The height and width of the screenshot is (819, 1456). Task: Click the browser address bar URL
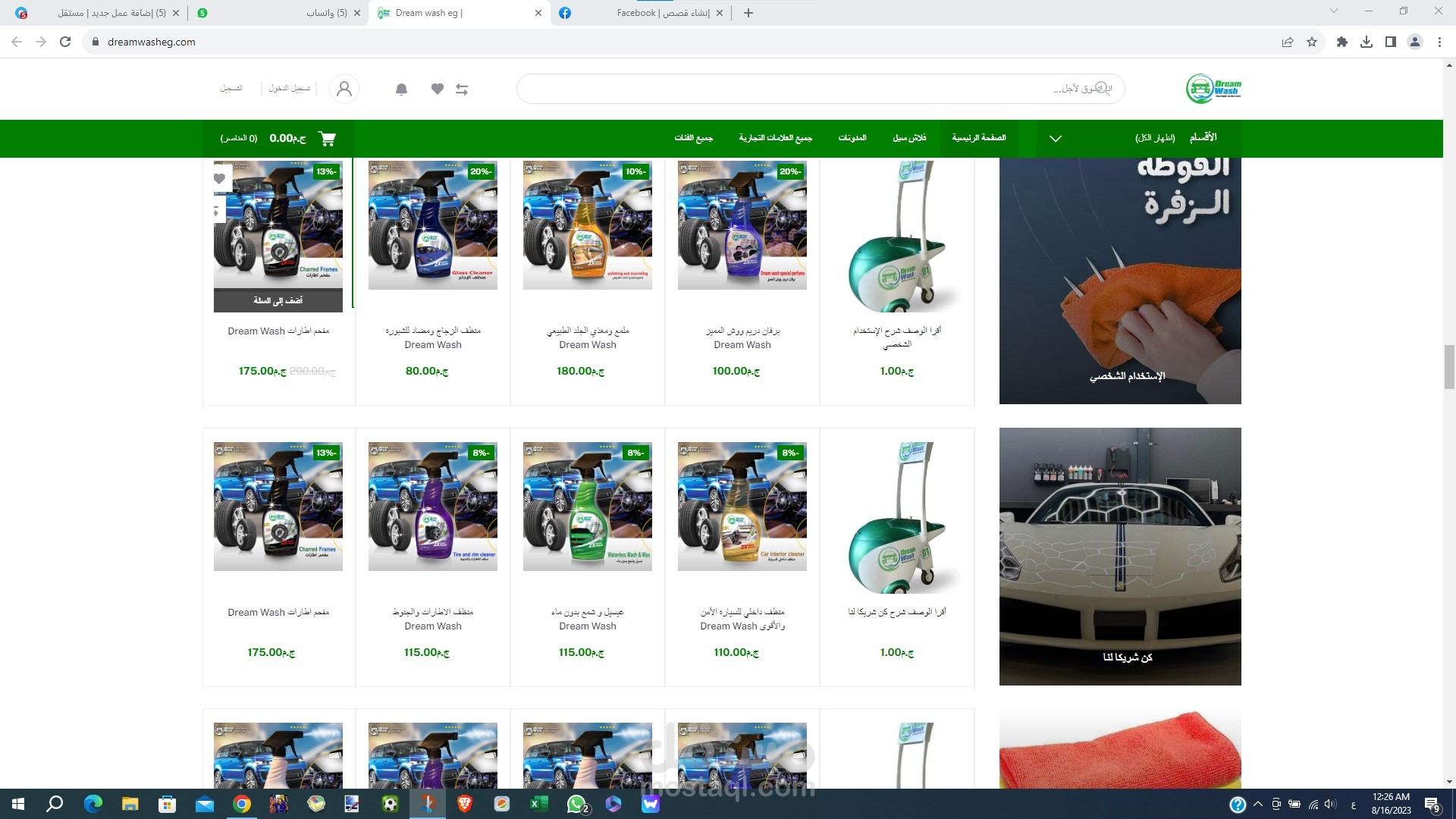151,42
